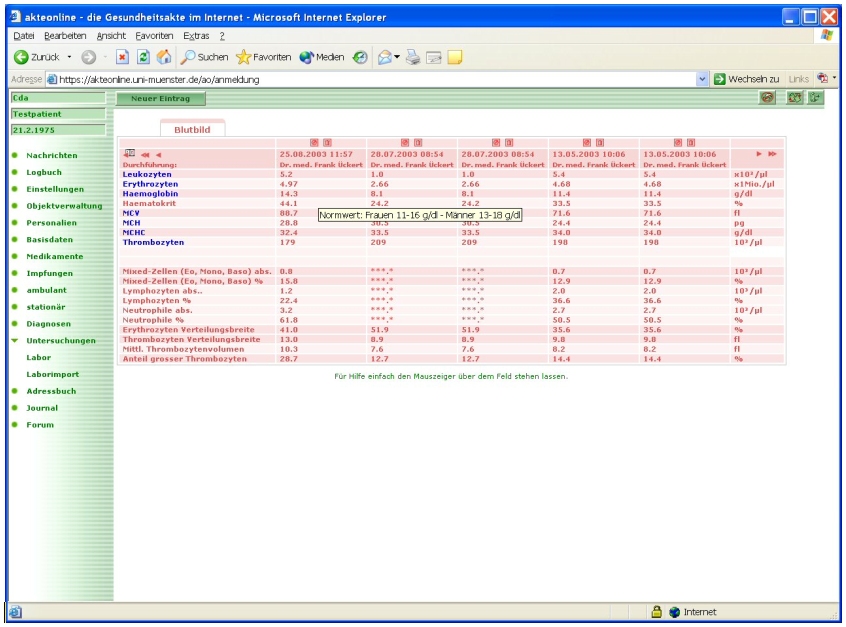
Task: Open Logbuch in the sidebar
Action: (x=44, y=172)
